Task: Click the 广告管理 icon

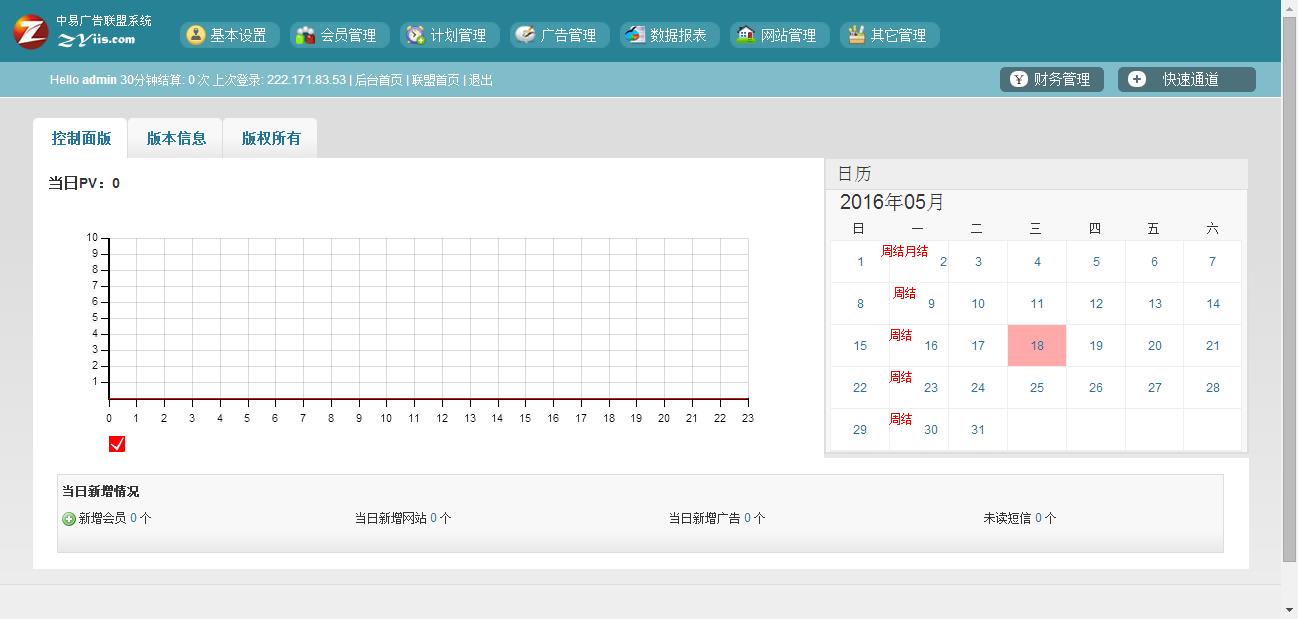Action: (525, 35)
